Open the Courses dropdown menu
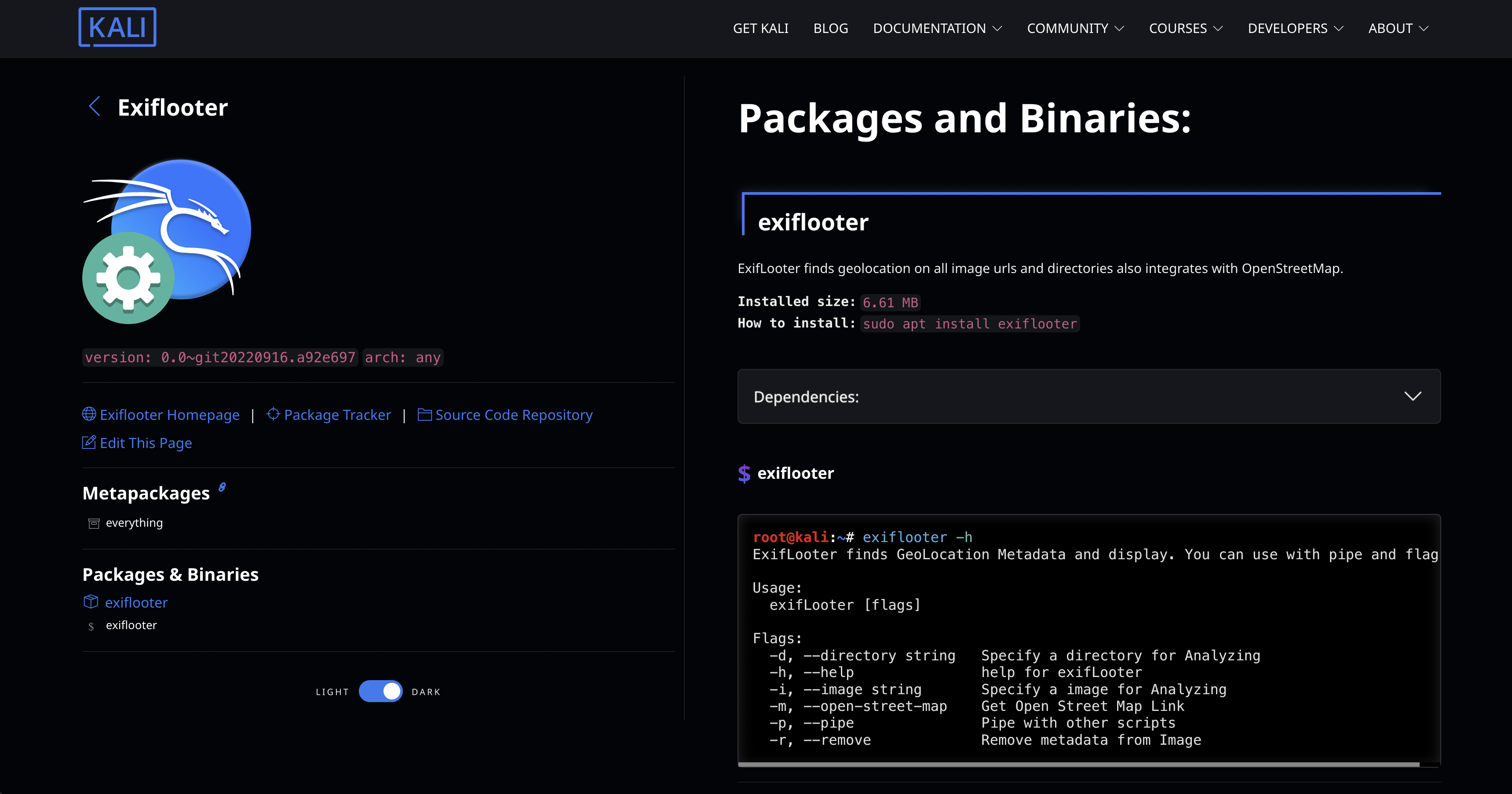The image size is (1512, 794). pyautogui.click(x=1186, y=28)
